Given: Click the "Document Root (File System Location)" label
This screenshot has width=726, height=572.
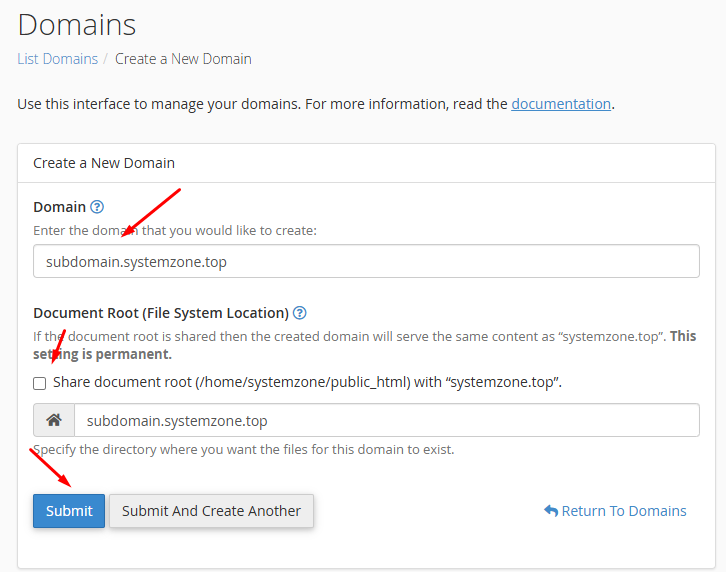Looking at the screenshot, I should pyautogui.click(x=161, y=313).
